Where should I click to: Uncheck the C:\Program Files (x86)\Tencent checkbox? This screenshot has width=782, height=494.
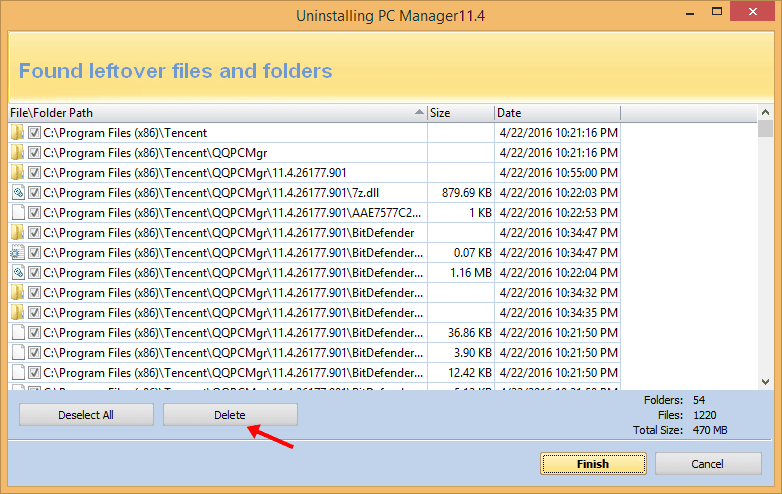tap(34, 133)
